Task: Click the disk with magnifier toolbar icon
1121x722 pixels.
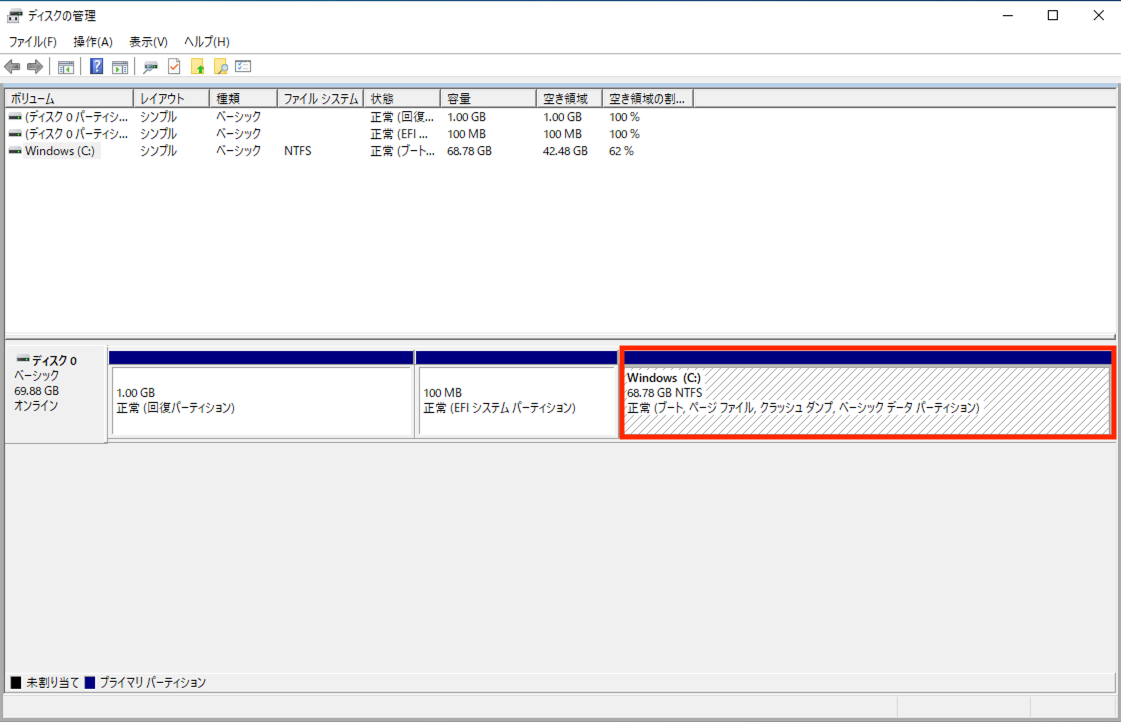Action: 150,67
